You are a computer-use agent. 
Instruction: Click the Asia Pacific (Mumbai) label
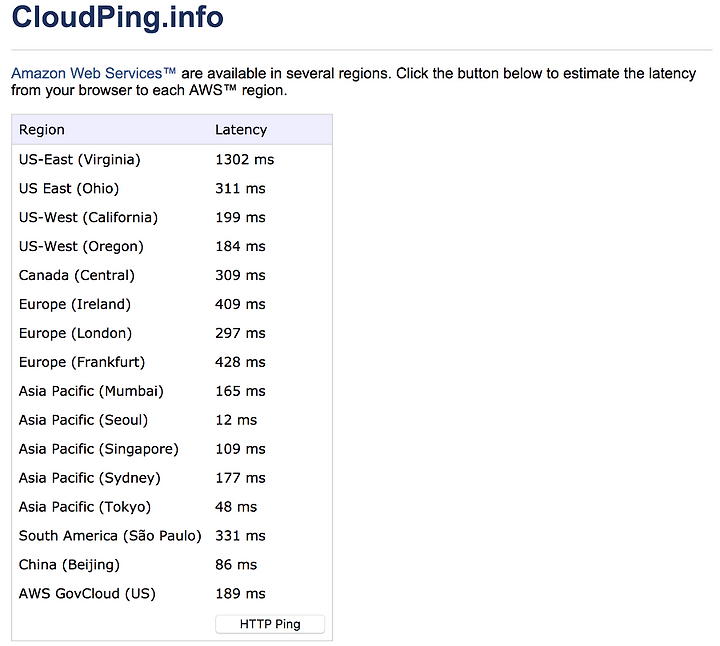click(91, 391)
